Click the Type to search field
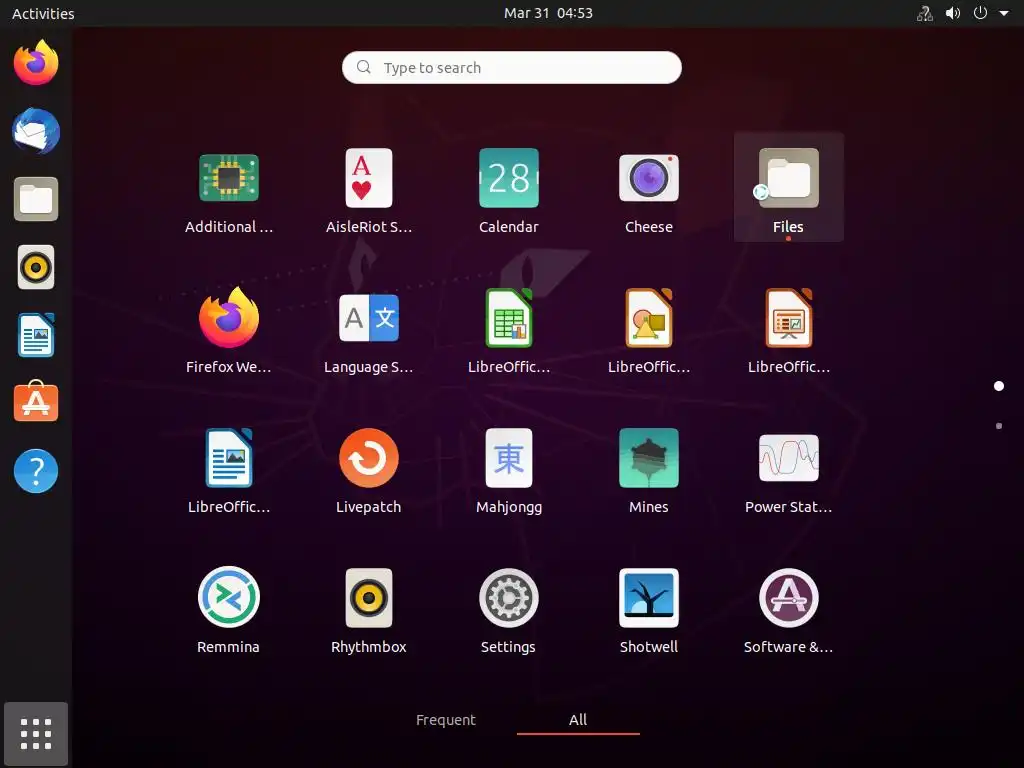This screenshot has width=1024, height=768. [512, 67]
